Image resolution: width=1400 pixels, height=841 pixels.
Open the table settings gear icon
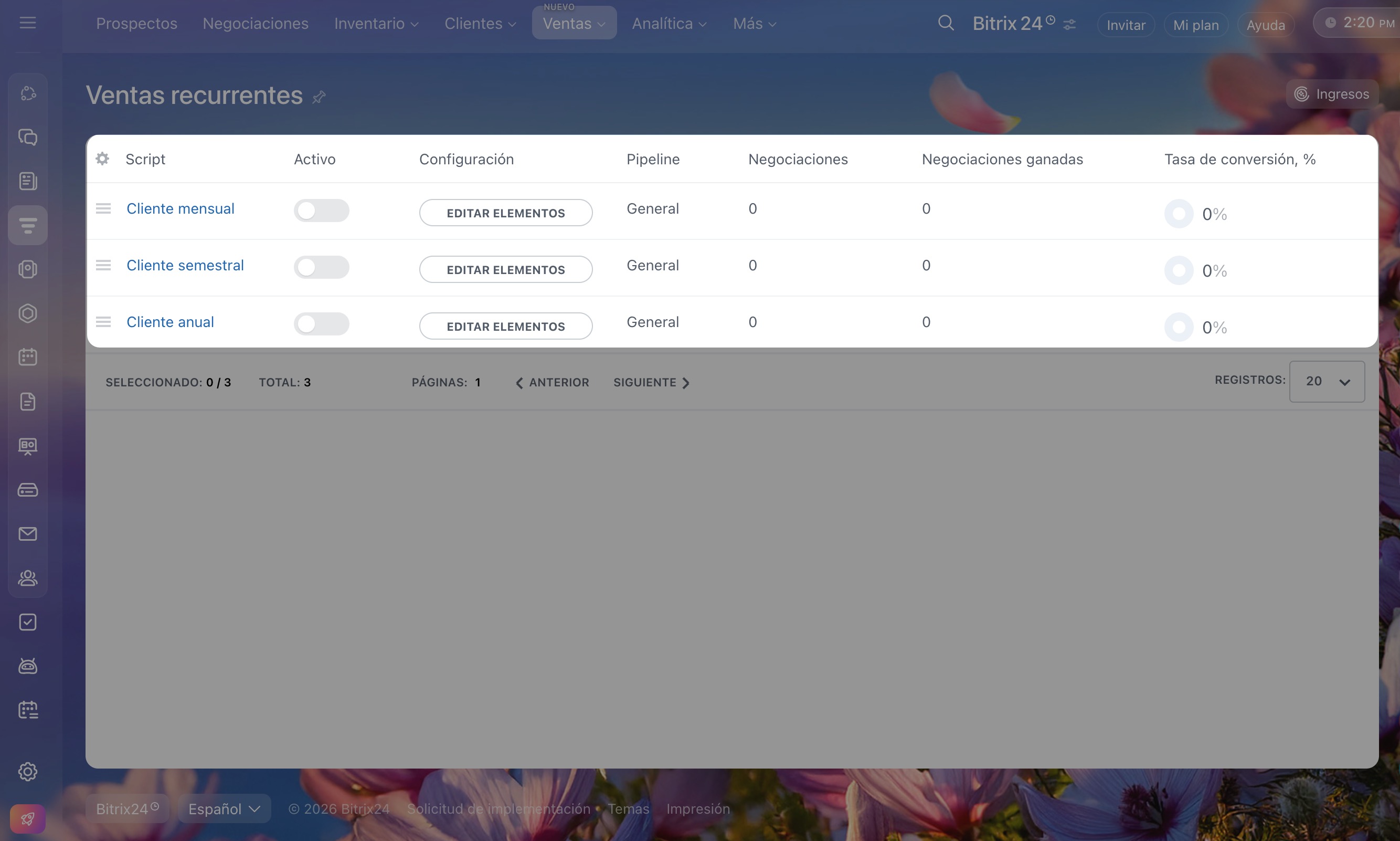tap(102, 159)
